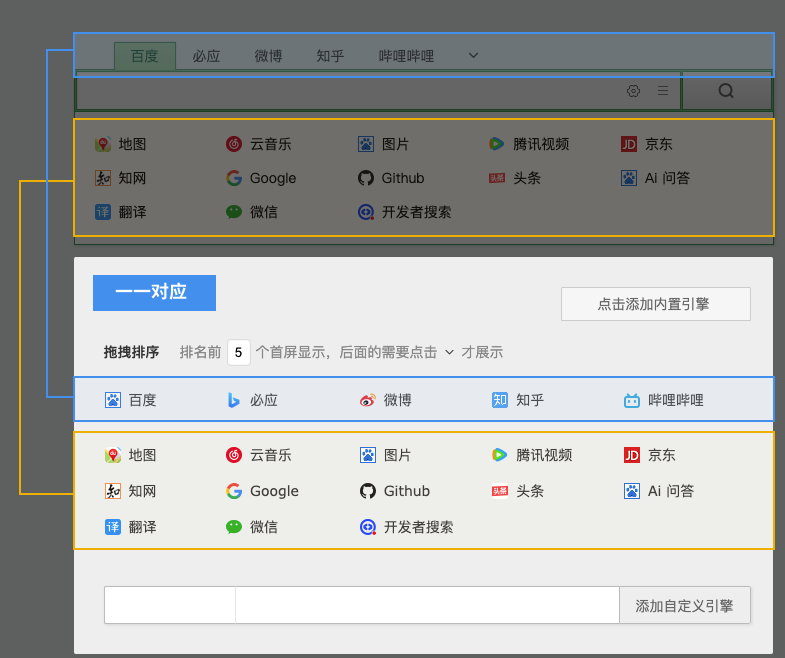Click 地图 icon in lower settings list
The height and width of the screenshot is (658, 785).
pos(113,455)
